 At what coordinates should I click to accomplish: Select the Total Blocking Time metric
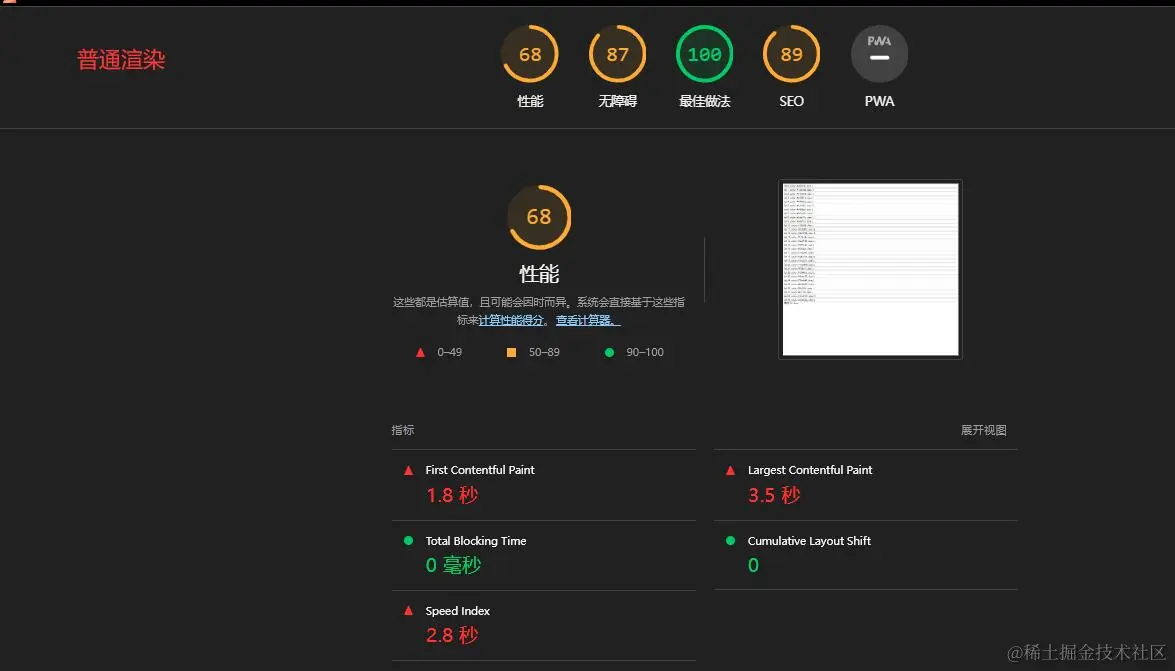pos(543,556)
